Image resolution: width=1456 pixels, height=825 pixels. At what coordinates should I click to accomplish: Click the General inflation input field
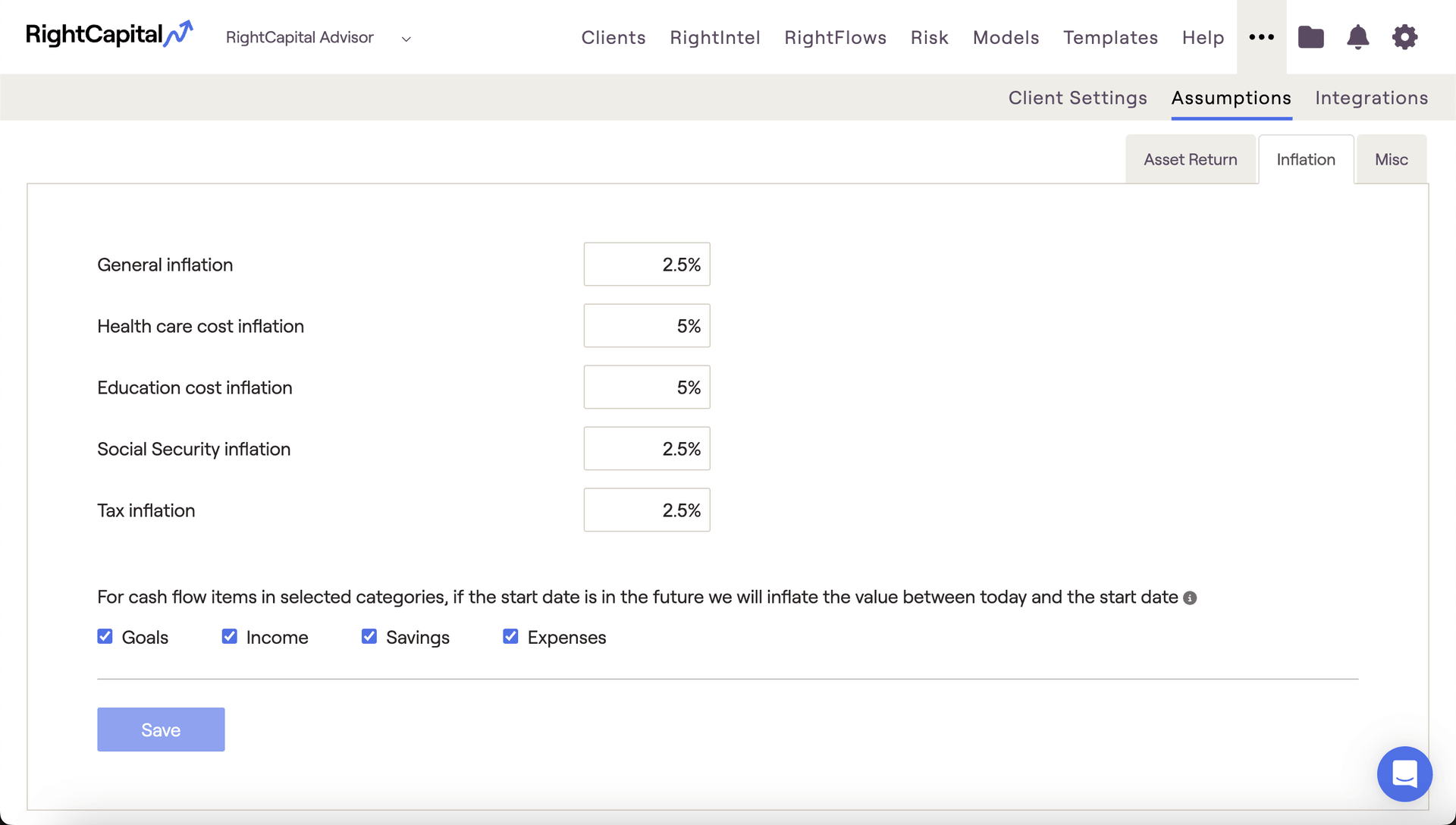[x=646, y=265]
